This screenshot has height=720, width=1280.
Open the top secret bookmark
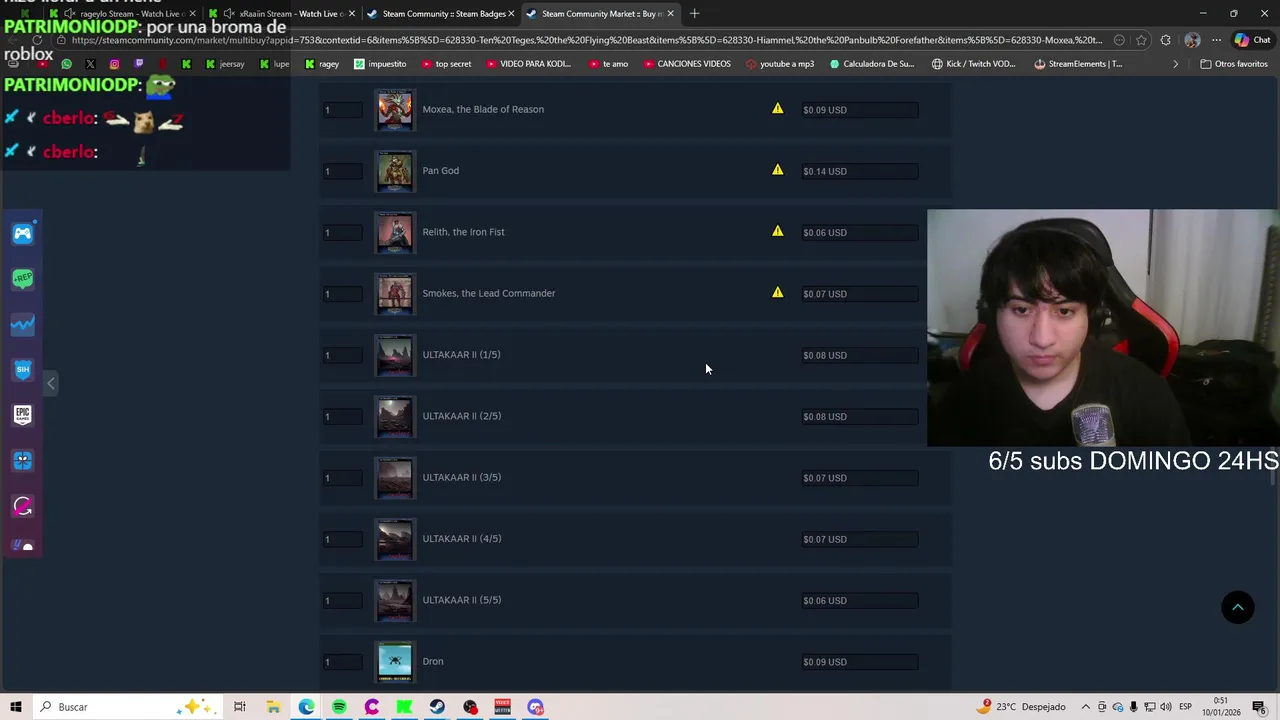pyautogui.click(x=446, y=64)
